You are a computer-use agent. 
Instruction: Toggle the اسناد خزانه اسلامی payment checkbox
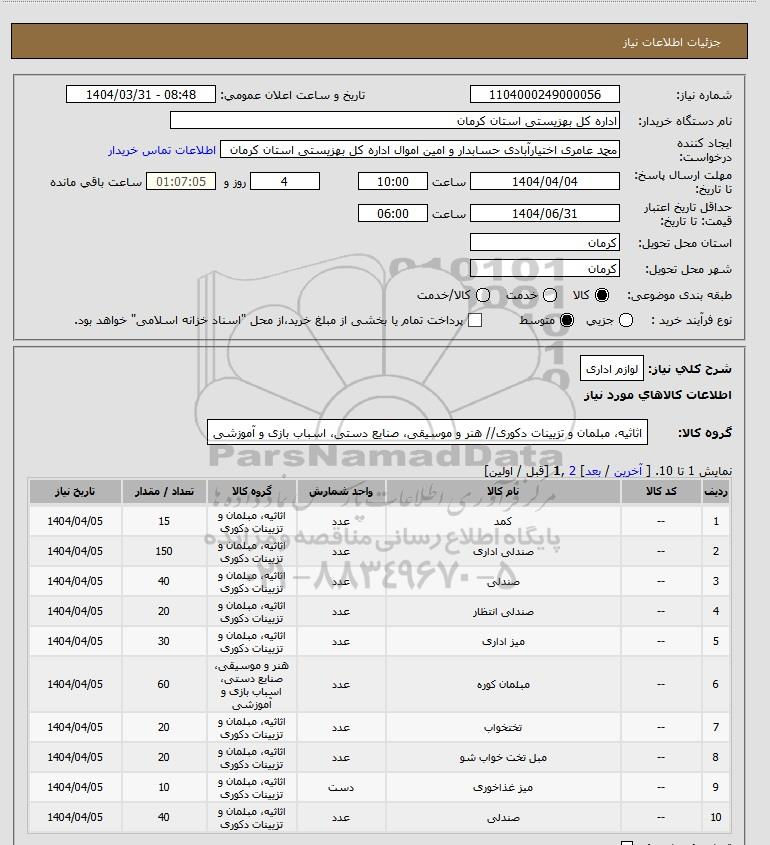[x=475, y=320]
